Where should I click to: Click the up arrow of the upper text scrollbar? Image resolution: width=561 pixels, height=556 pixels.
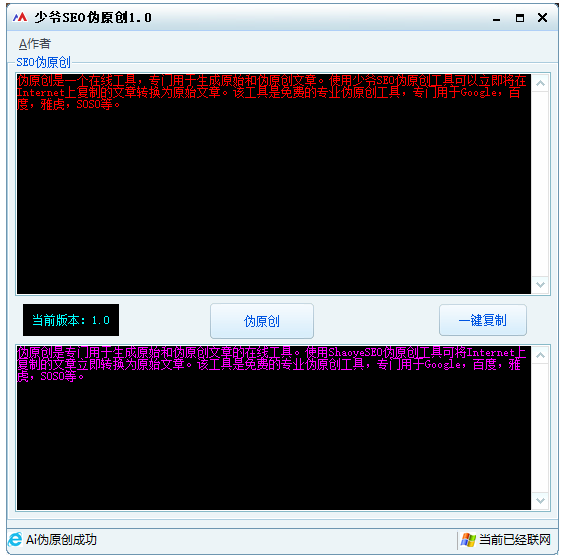pyautogui.click(x=540, y=83)
